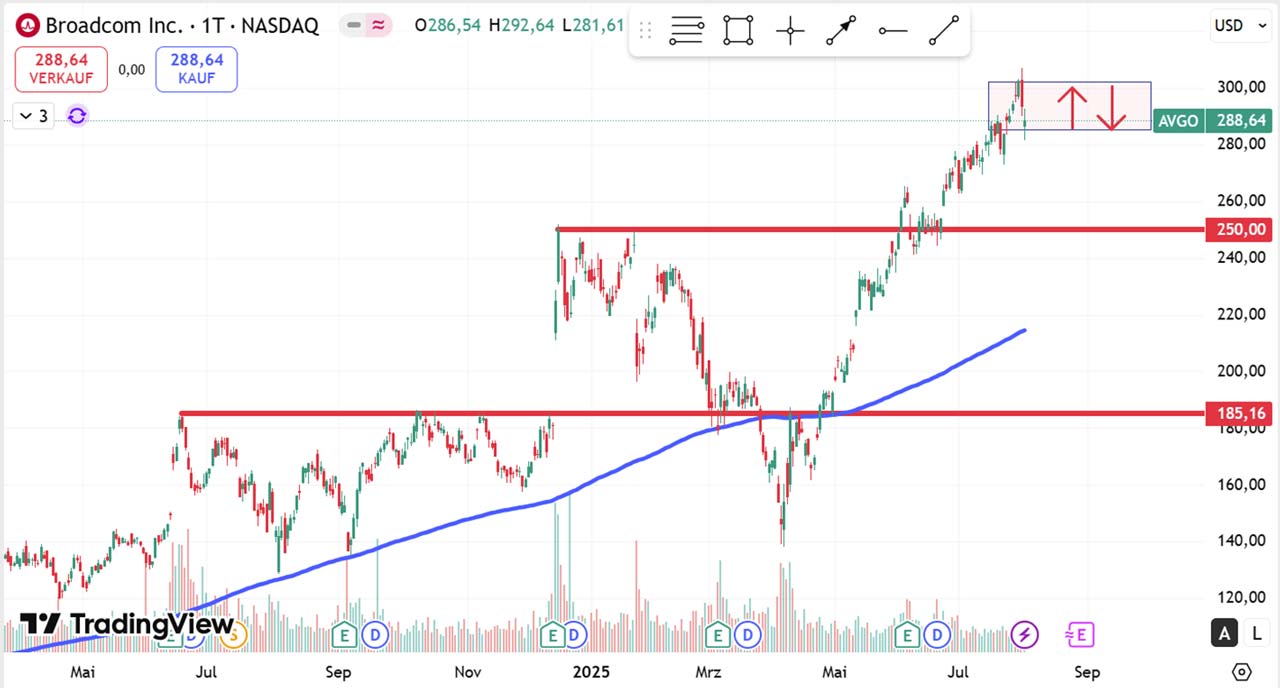The width and height of the screenshot is (1280, 688).
Task: Click the AVGO symbol label on price axis
Action: click(x=1178, y=121)
